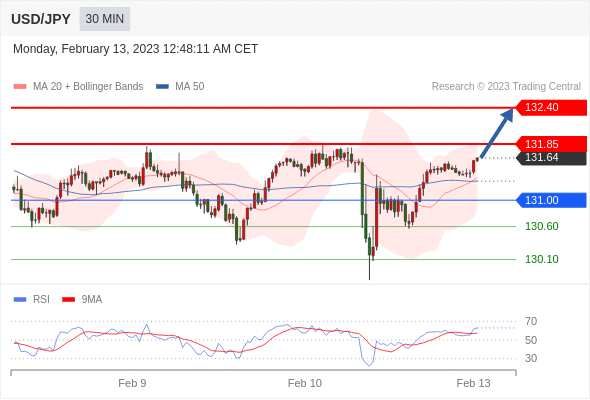Screen dimensions: 590x400
Task: Click the RSI legend label
Action: point(41,300)
